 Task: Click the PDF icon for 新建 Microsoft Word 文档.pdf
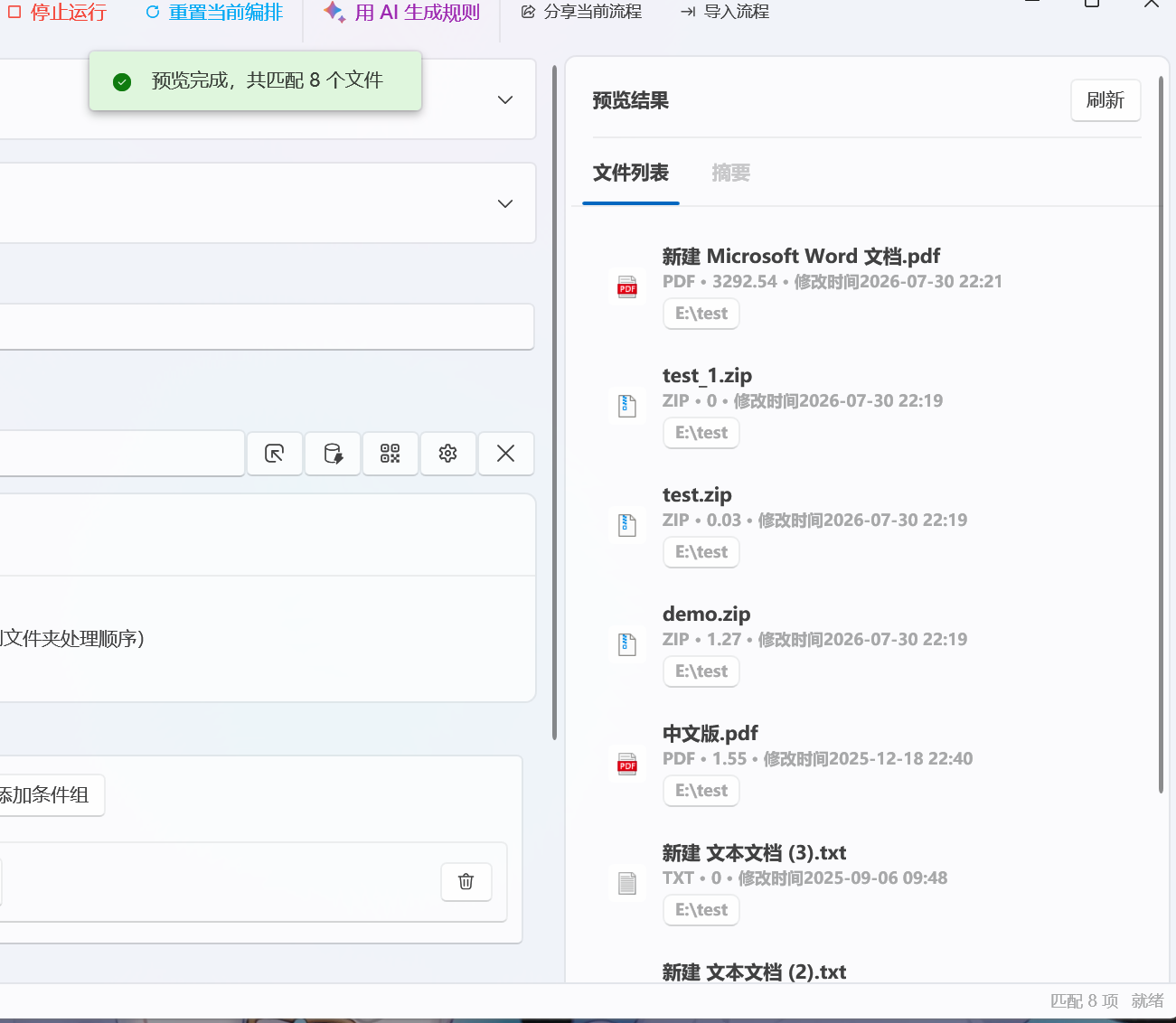[x=627, y=286]
